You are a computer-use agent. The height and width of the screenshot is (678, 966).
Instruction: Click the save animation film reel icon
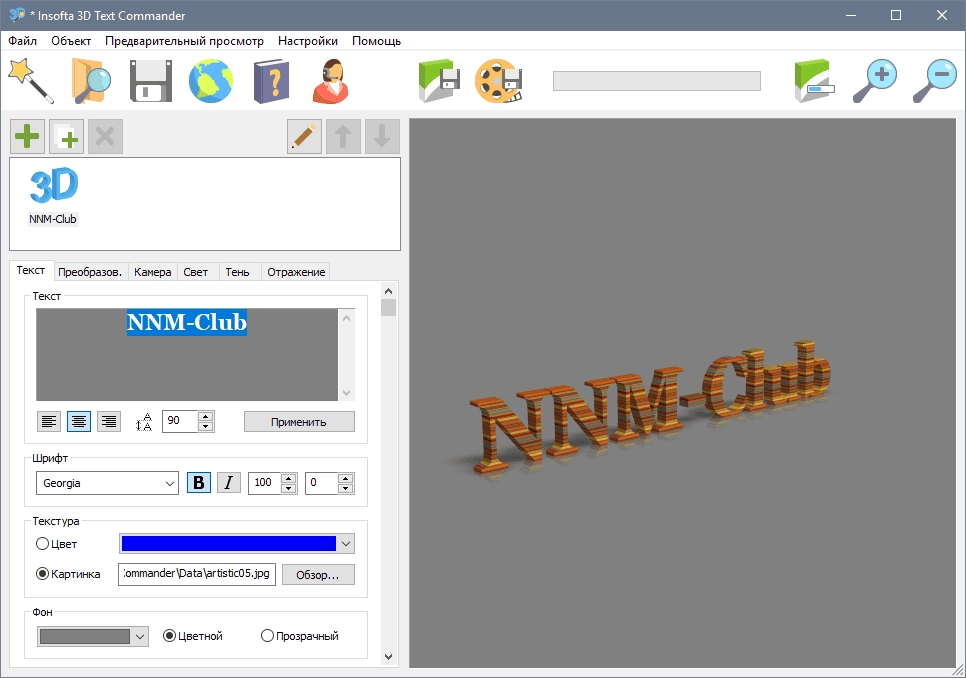499,81
